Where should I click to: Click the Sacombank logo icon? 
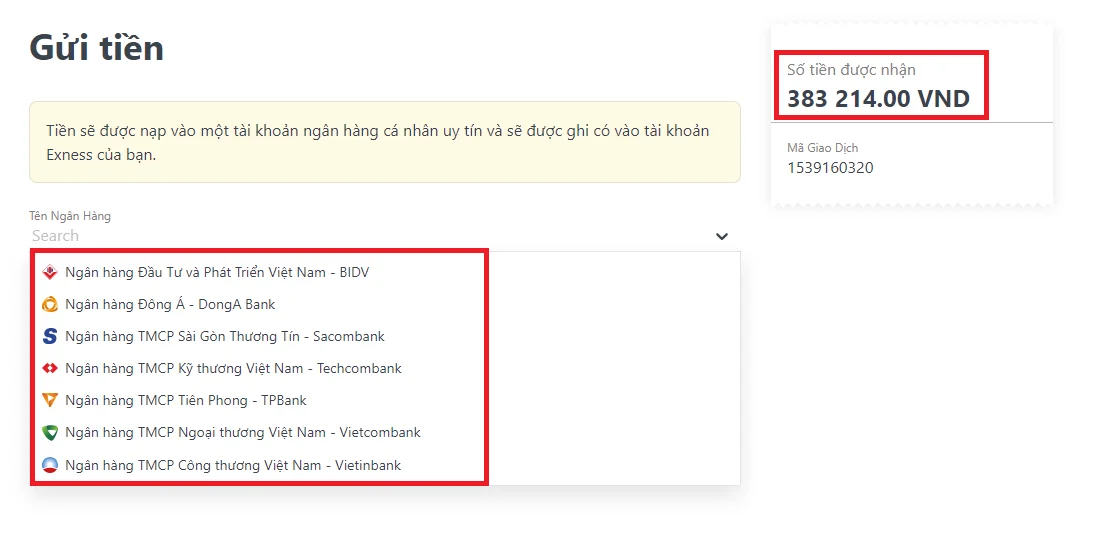point(49,336)
